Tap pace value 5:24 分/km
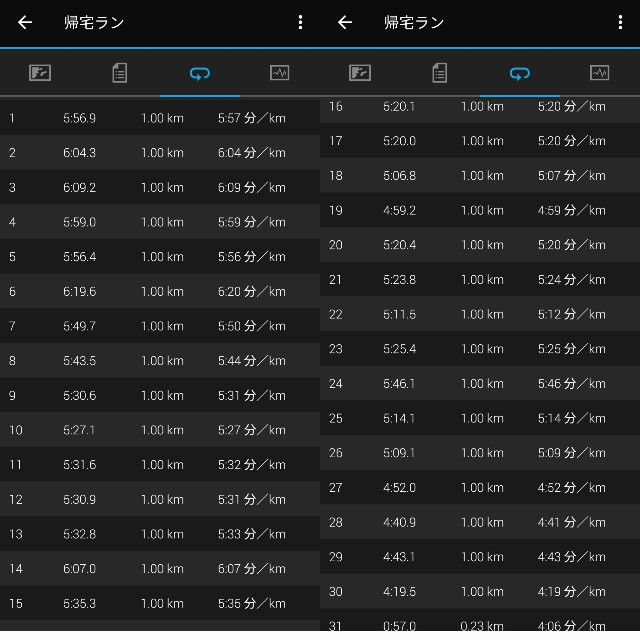640x640 pixels. pyautogui.click(x=572, y=280)
